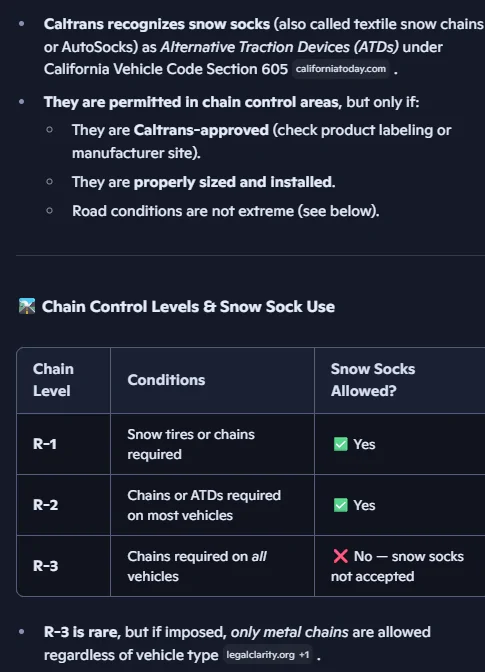Click the green checkmark icon in R-1 row
The image size is (485, 672).
(341, 444)
